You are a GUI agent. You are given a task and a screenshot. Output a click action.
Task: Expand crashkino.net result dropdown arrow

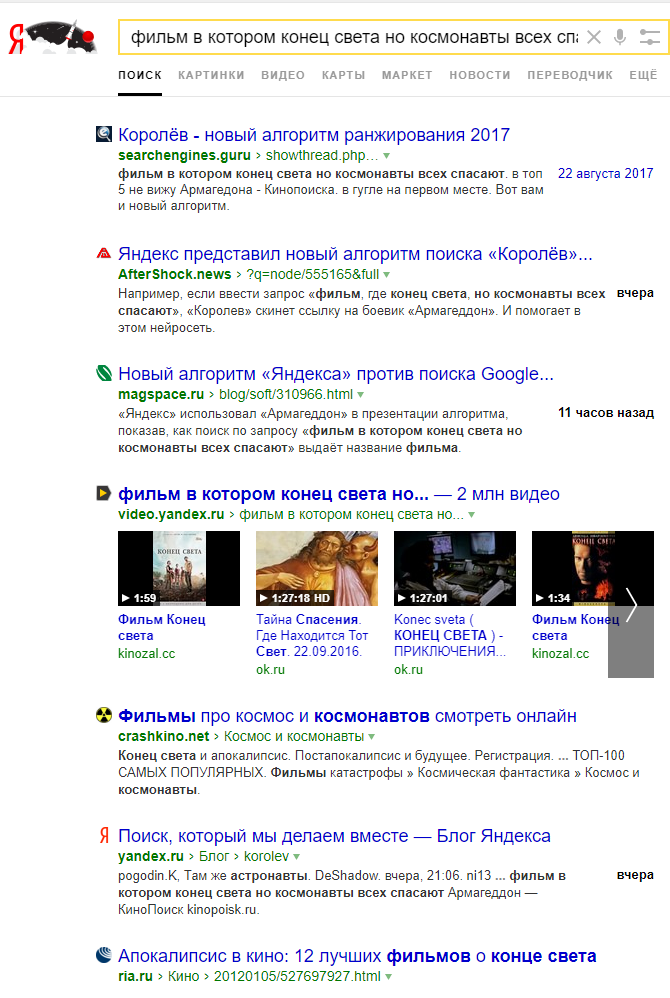[372, 737]
